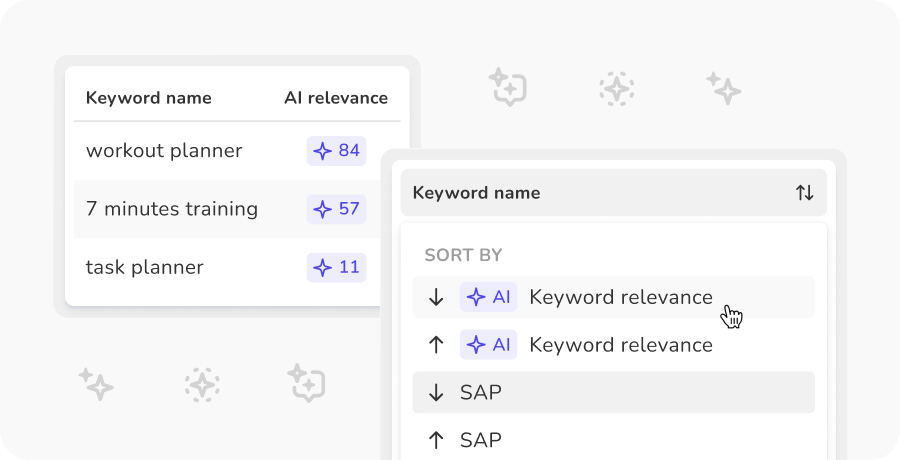Click the chat sparkle icon below the keyword table
900x460 pixels.
point(307,383)
